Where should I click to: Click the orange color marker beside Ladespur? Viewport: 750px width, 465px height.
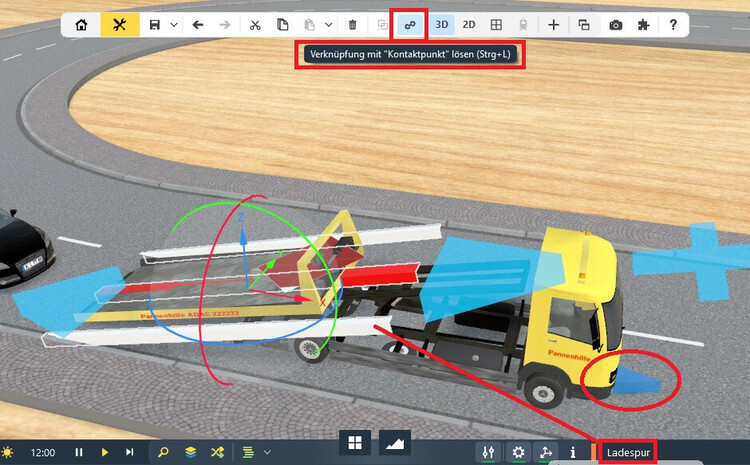pos(594,453)
